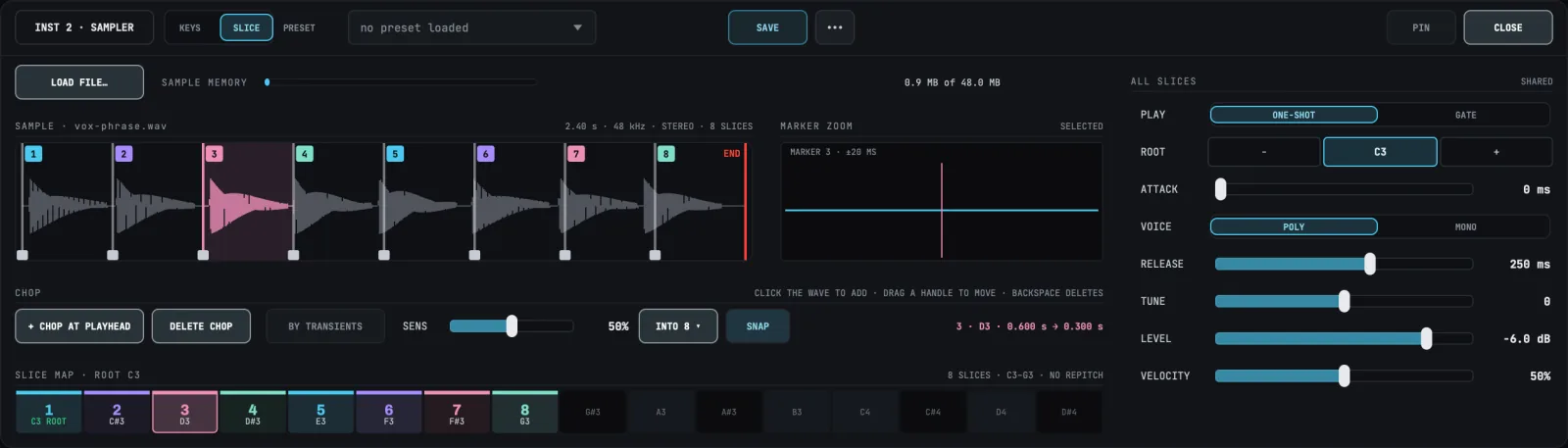Toggle the SNAP button
Screen dimensions: 1568x448
tap(758, 326)
